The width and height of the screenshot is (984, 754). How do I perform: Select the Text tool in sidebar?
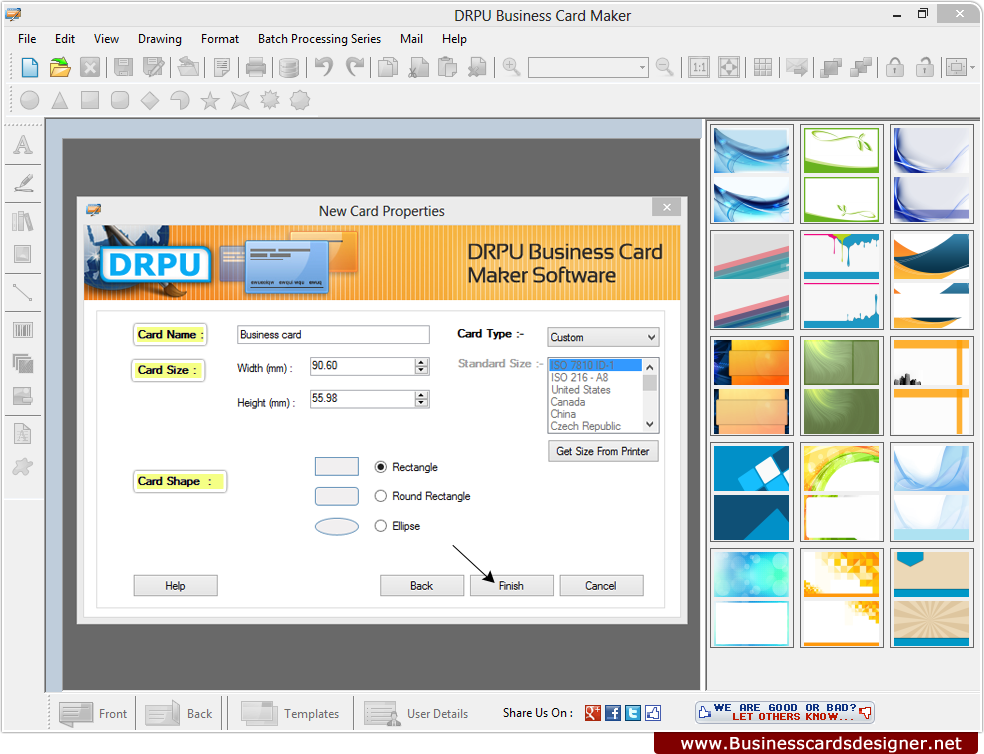point(23,145)
